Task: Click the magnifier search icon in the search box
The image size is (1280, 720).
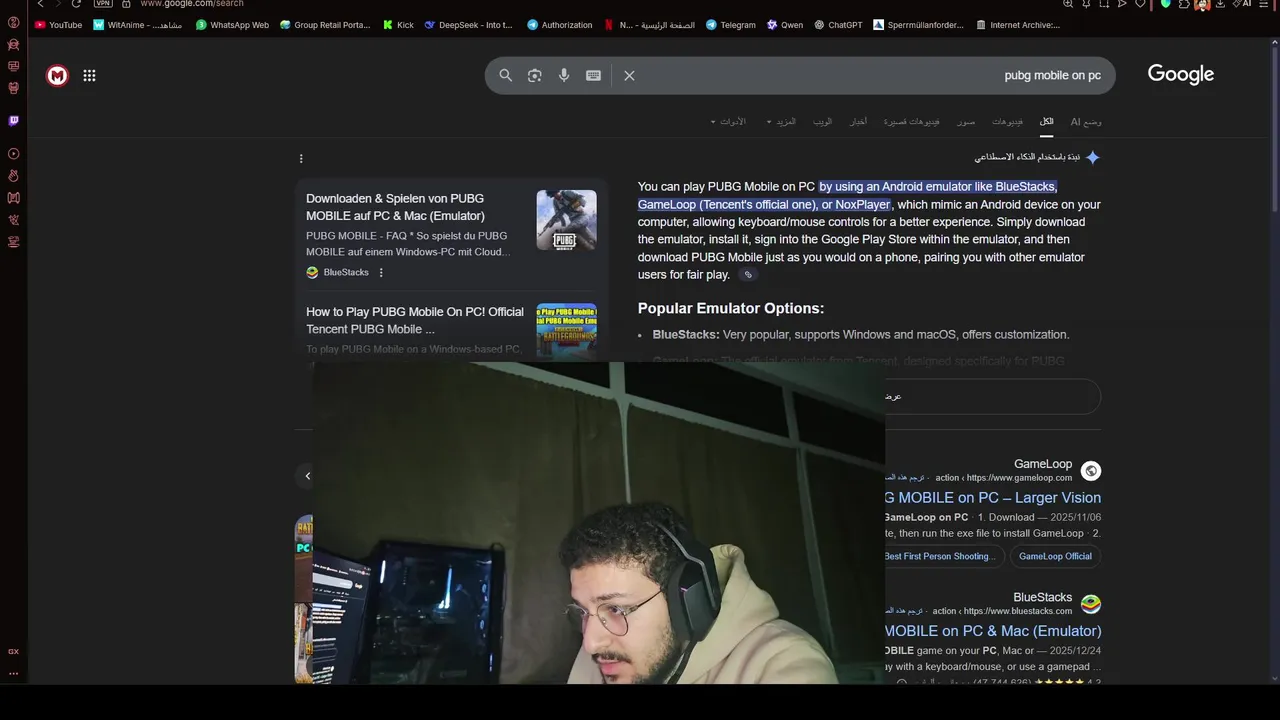Action: click(506, 75)
